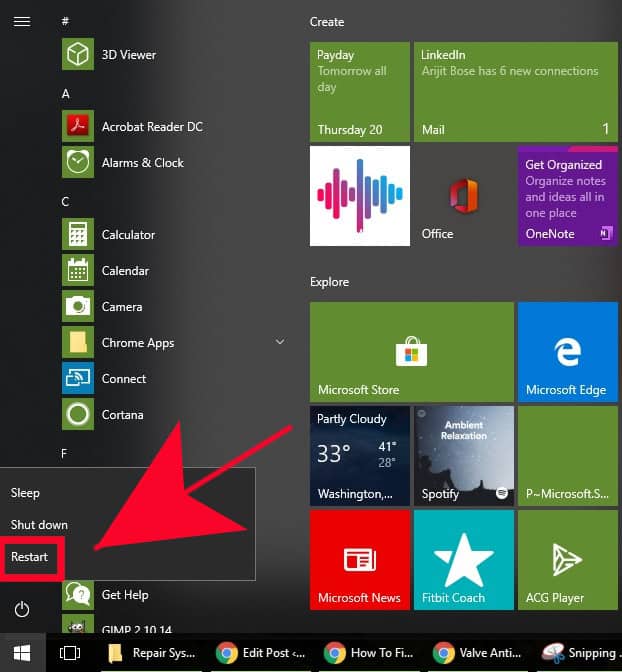Open the Connect app icon
The image size is (622, 672).
(x=78, y=378)
